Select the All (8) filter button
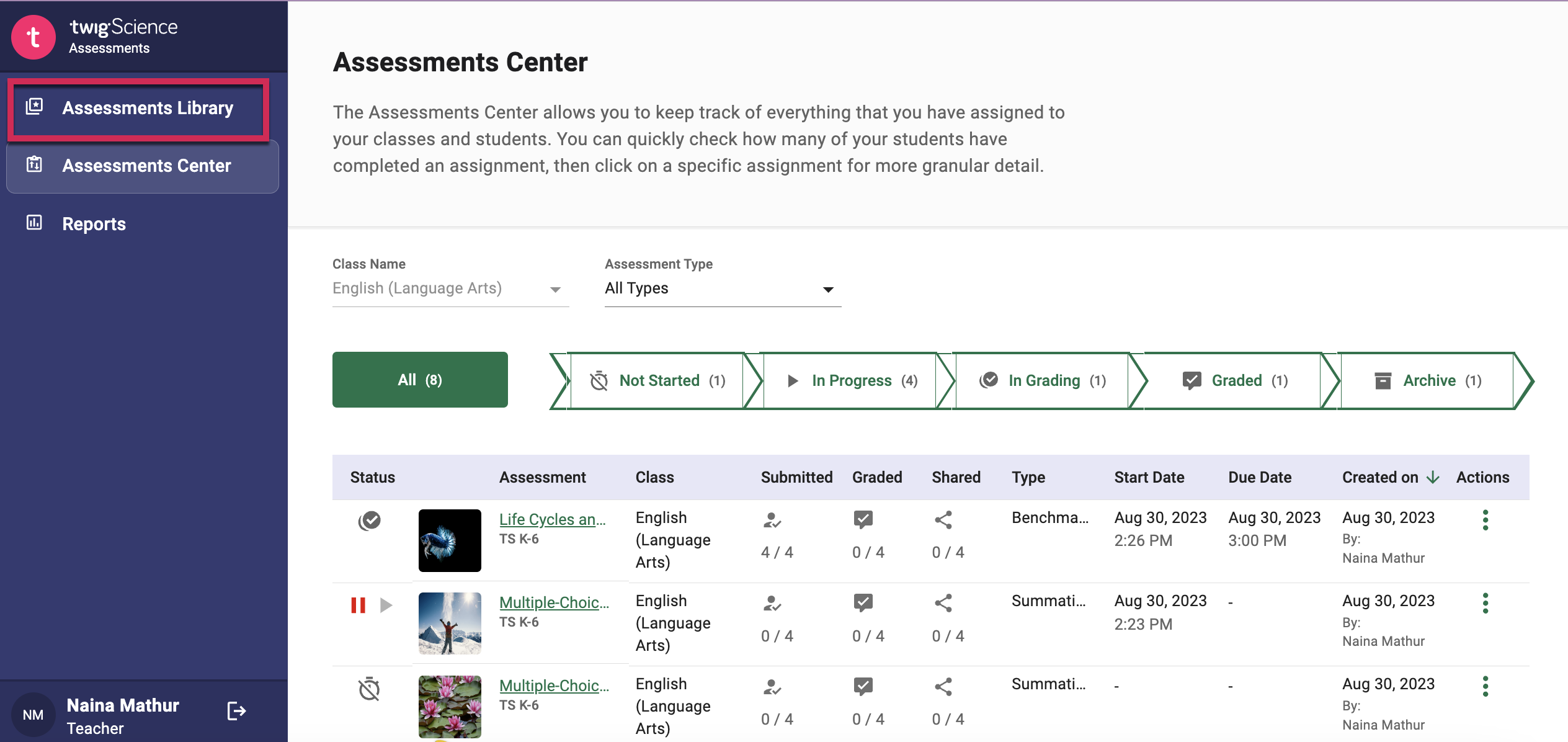Viewport: 1568px width, 742px height. tap(420, 380)
